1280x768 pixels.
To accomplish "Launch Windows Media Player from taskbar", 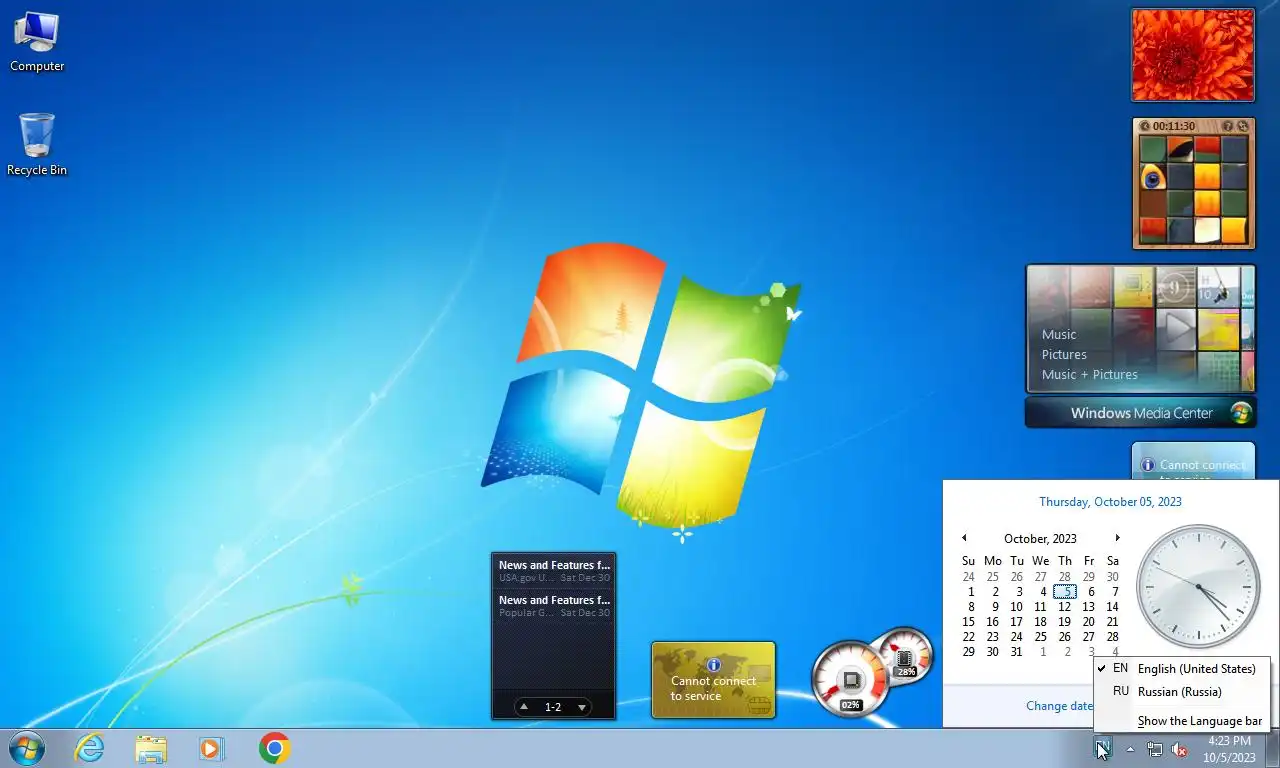I will [211, 748].
